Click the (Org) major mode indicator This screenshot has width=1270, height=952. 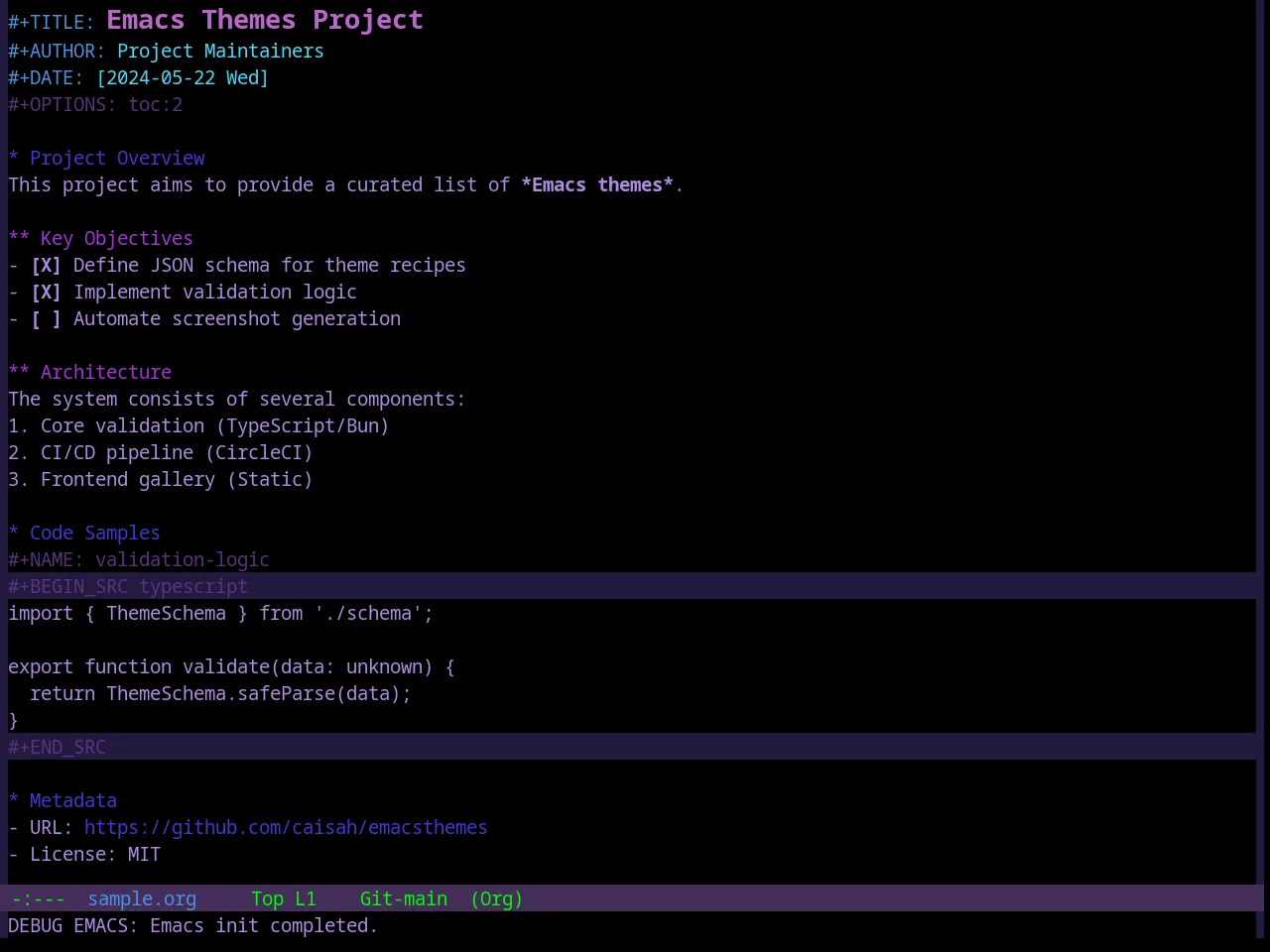point(496,898)
